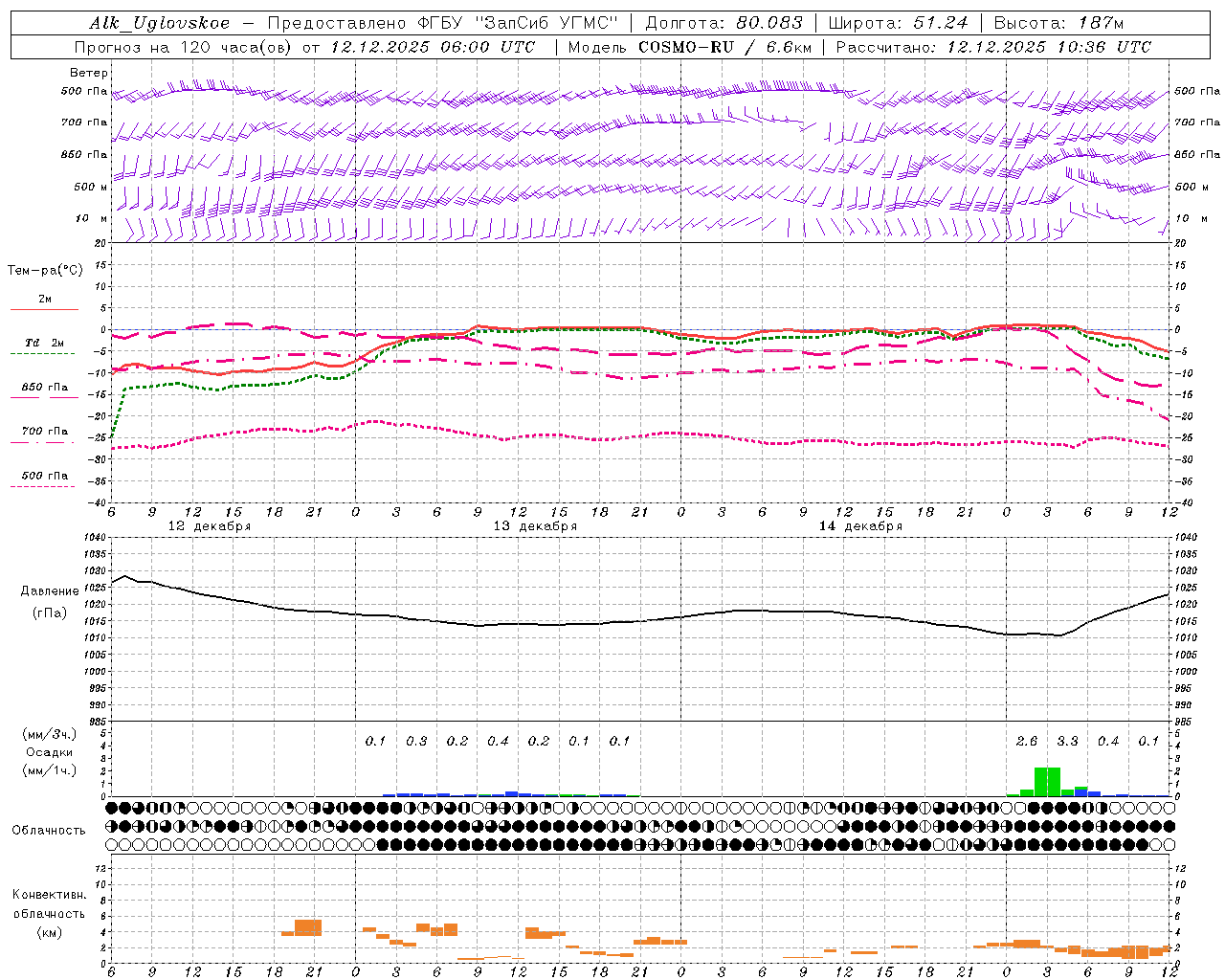Click the Долгота: 80.083 field
The width and height of the screenshot is (1225, 980).
pyautogui.click(x=724, y=23)
